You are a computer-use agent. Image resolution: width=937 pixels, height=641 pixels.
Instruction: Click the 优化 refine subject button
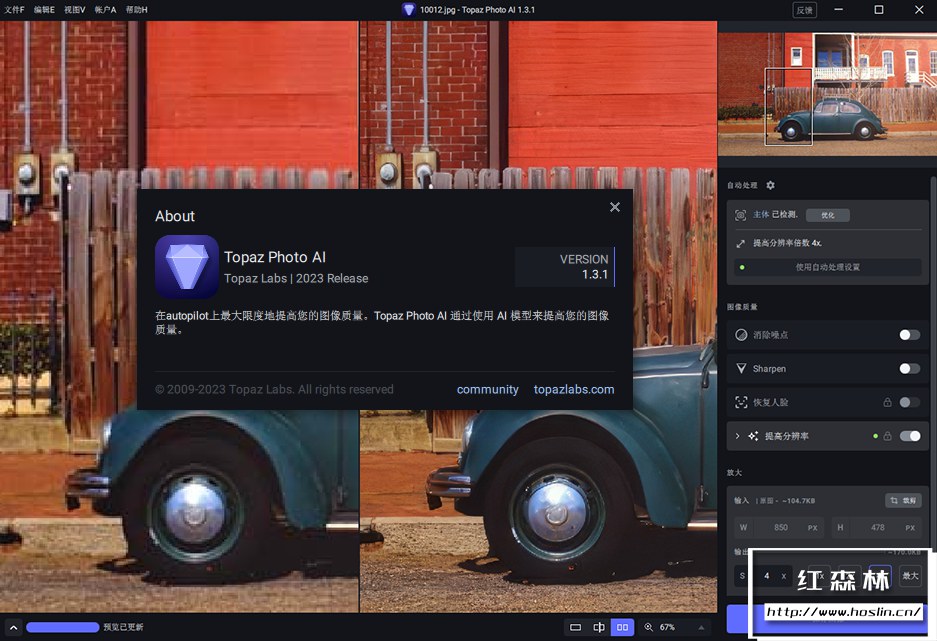[x=828, y=215]
